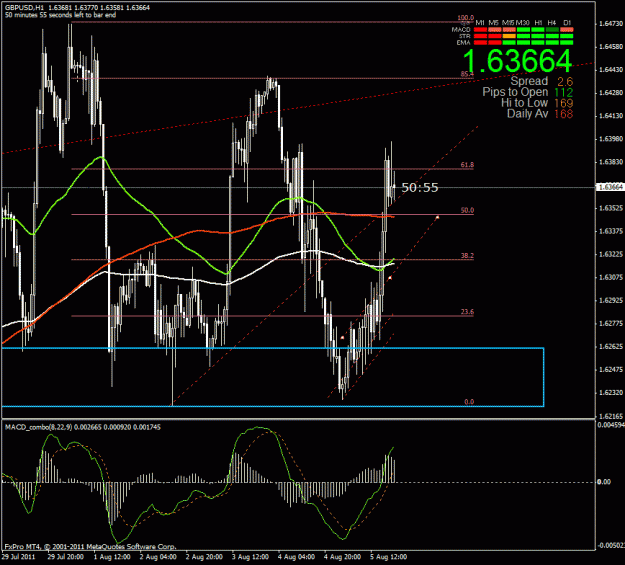Click the H4 timeframe column header
Screen dimensions: 625x565
coord(552,23)
